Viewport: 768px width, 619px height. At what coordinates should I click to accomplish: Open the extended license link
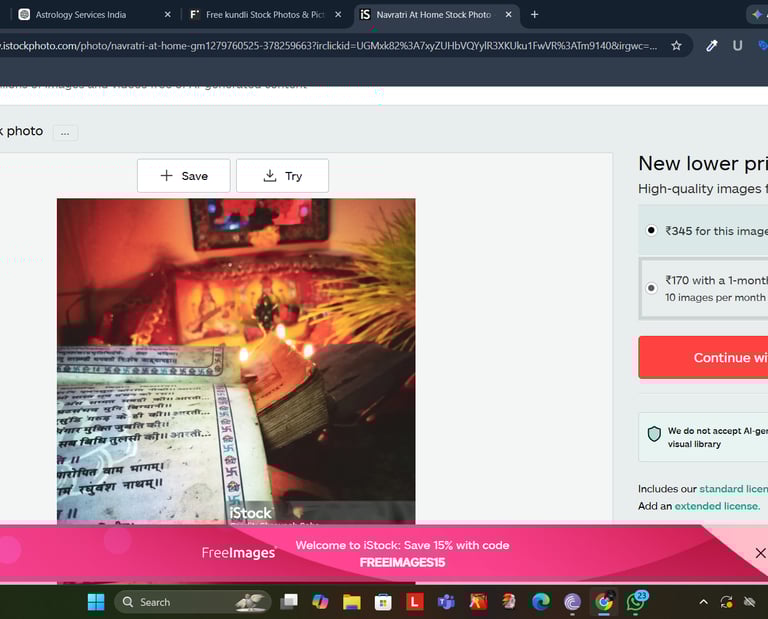tap(717, 506)
